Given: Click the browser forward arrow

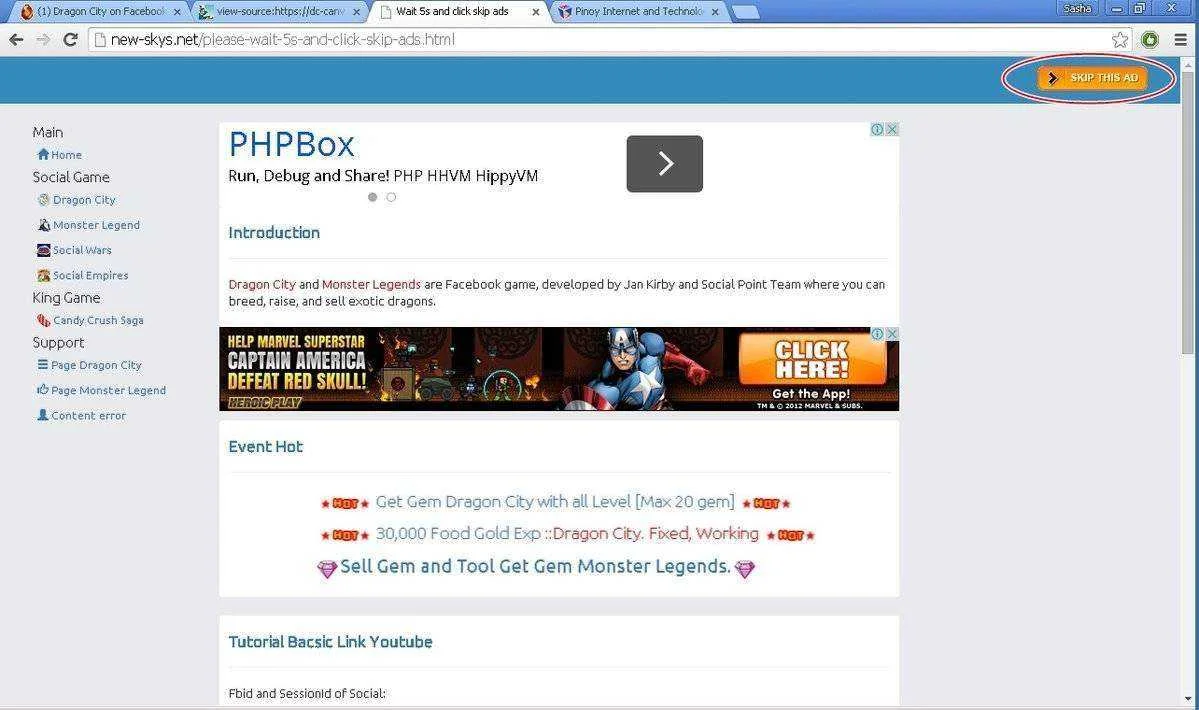Looking at the screenshot, I should point(44,40).
